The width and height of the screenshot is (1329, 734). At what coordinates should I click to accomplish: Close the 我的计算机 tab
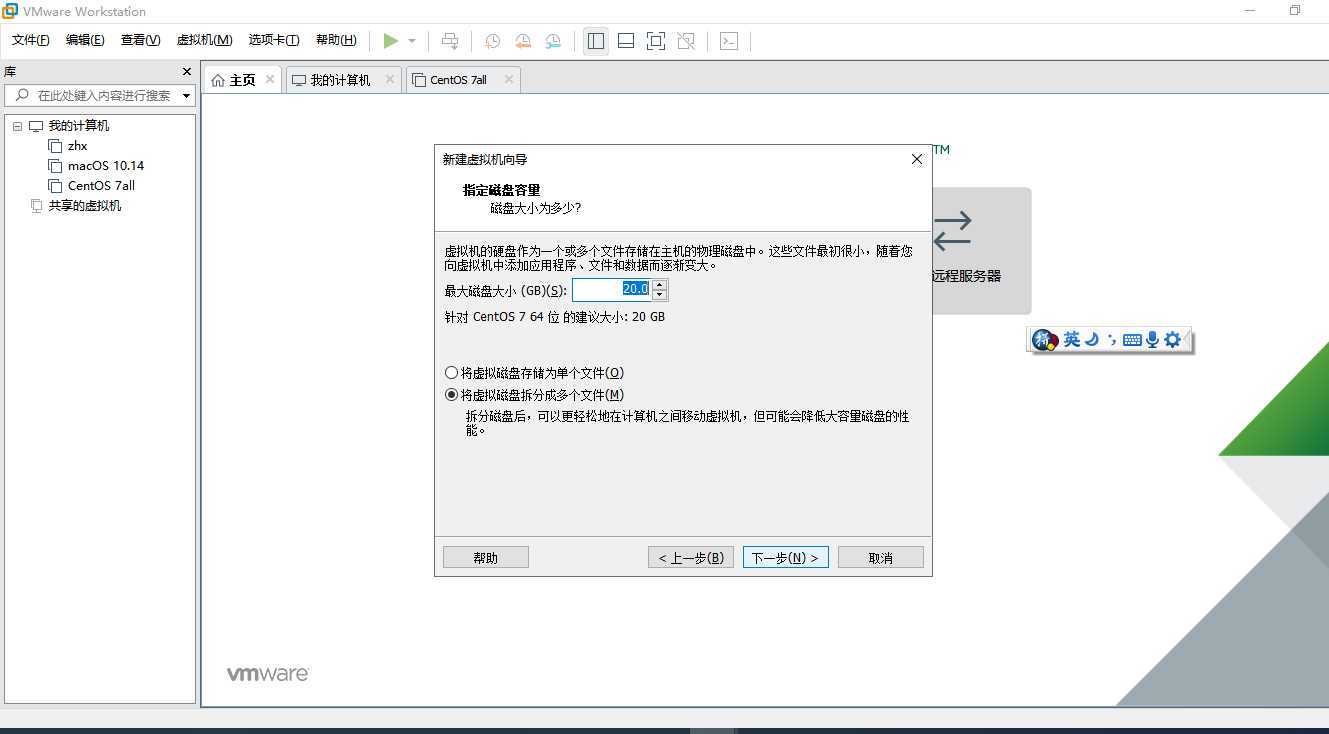pyautogui.click(x=390, y=79)
